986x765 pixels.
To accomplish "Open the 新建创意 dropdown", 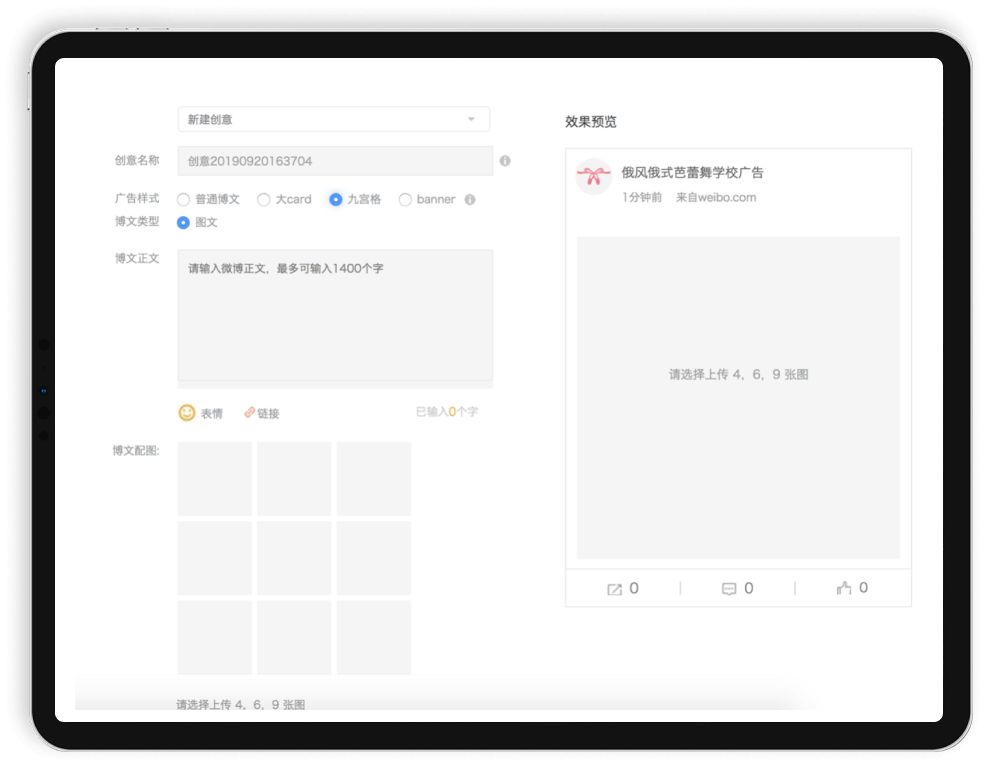I will (333, 119).
